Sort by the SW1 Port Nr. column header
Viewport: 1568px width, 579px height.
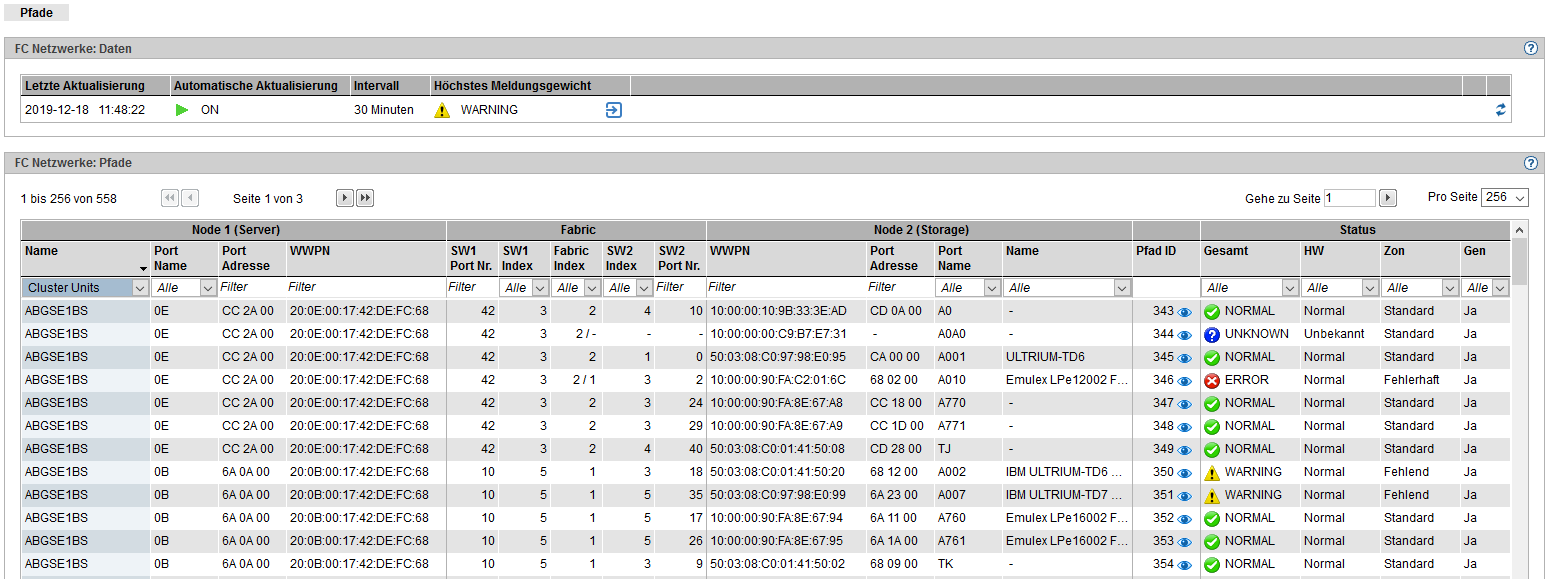[x=472, y=258]
